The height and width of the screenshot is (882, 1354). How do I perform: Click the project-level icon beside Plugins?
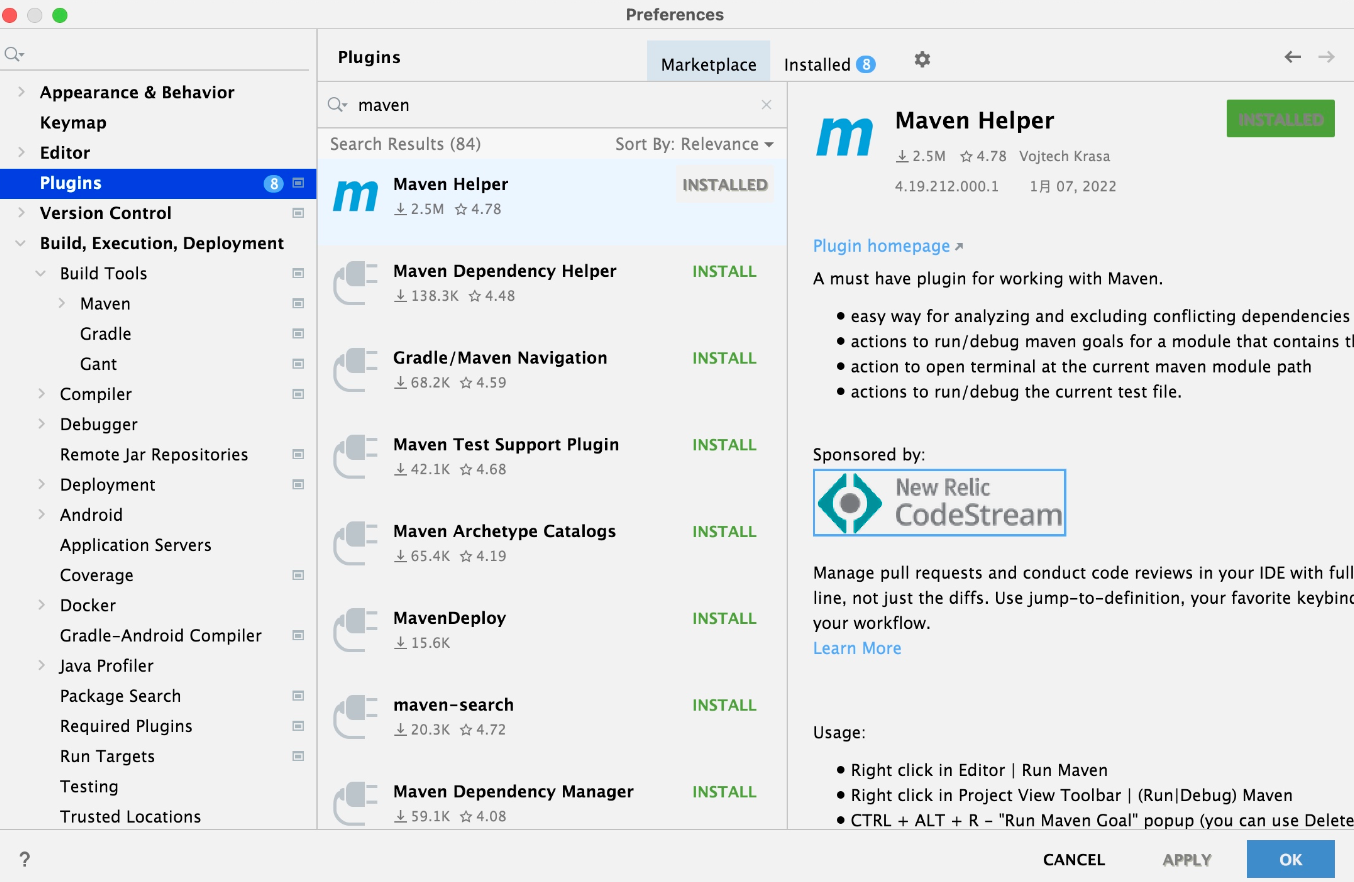point(298,183)
